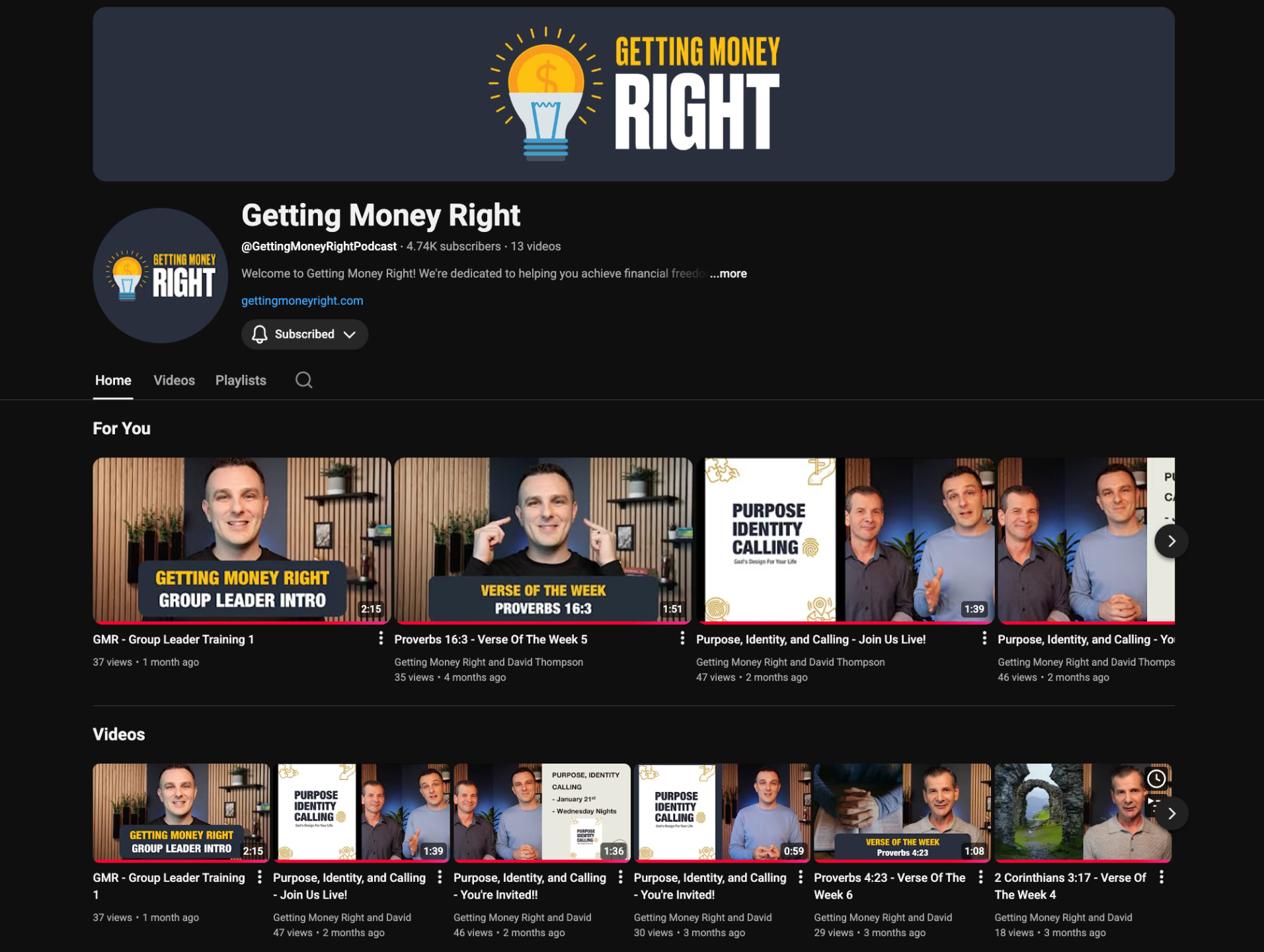The width and height of the screenshot is (1264, 952).
Task: Show next videos in Videos carousel
Action: tap(1171, 814)
